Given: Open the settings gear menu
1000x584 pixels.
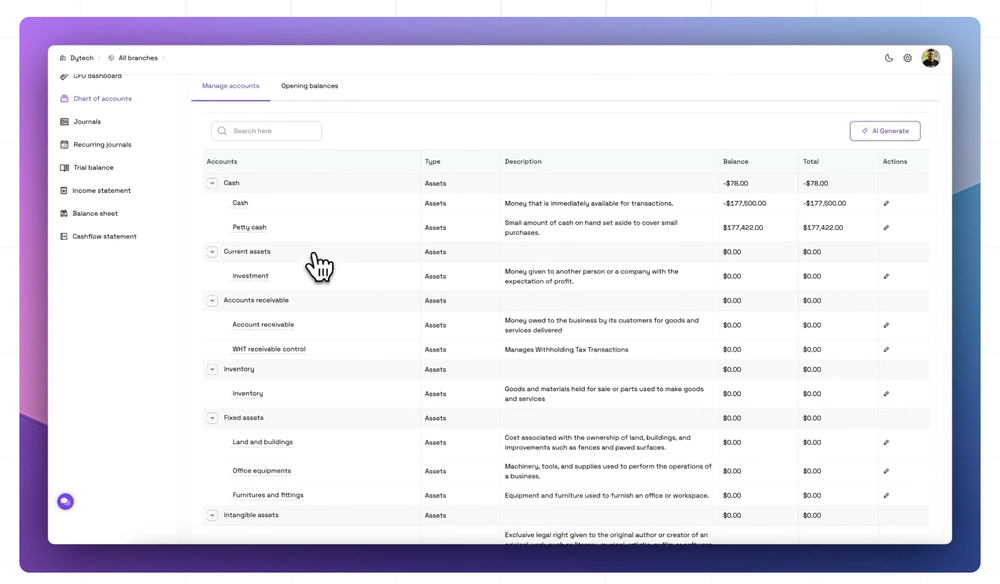Looking at the screenshot, I should click(908, 57).
